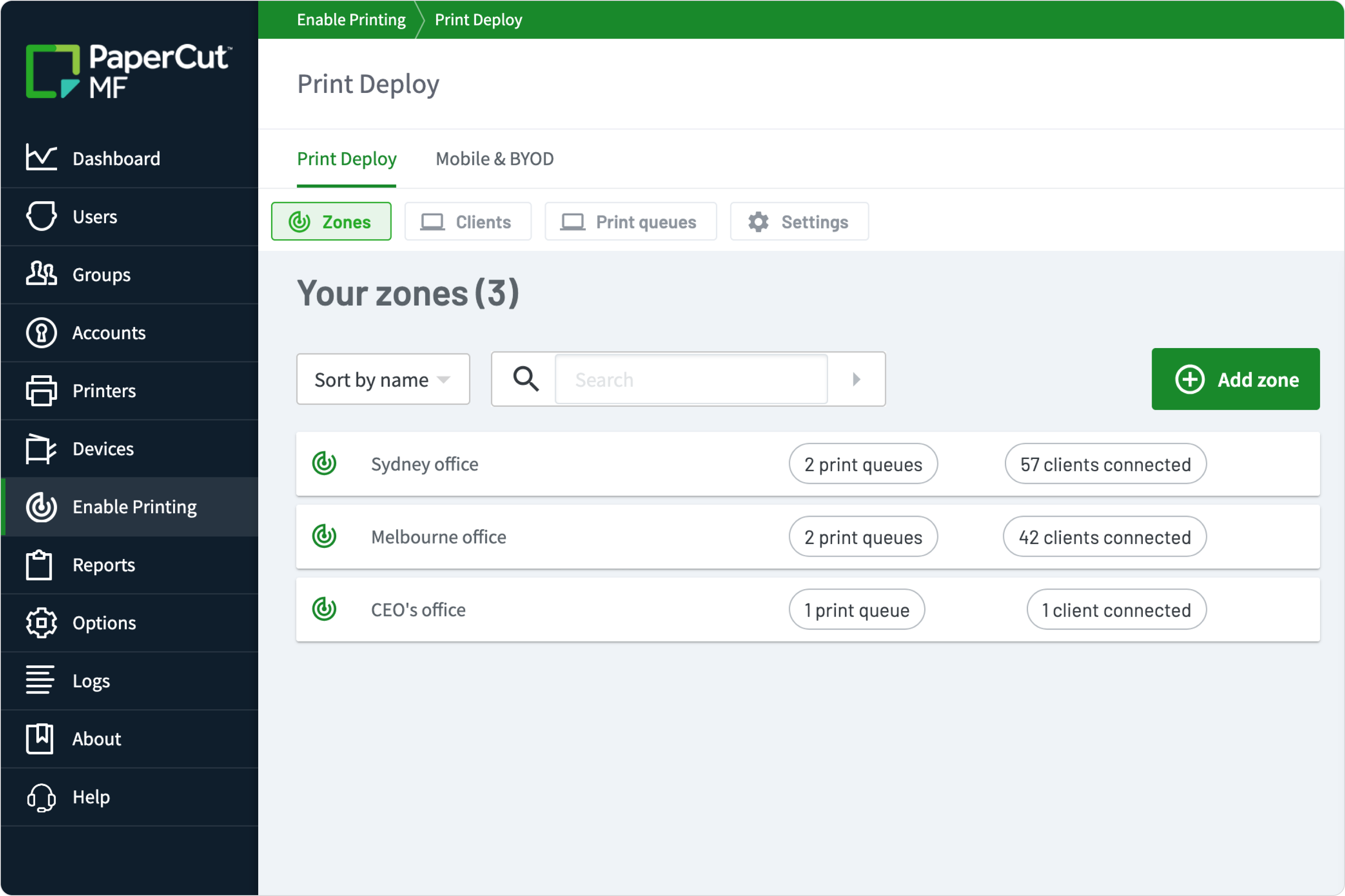The width and height of the screenshot is (1345, 896).
Task: Select the Clients sub-tab
Action: (x=468, y=221)
